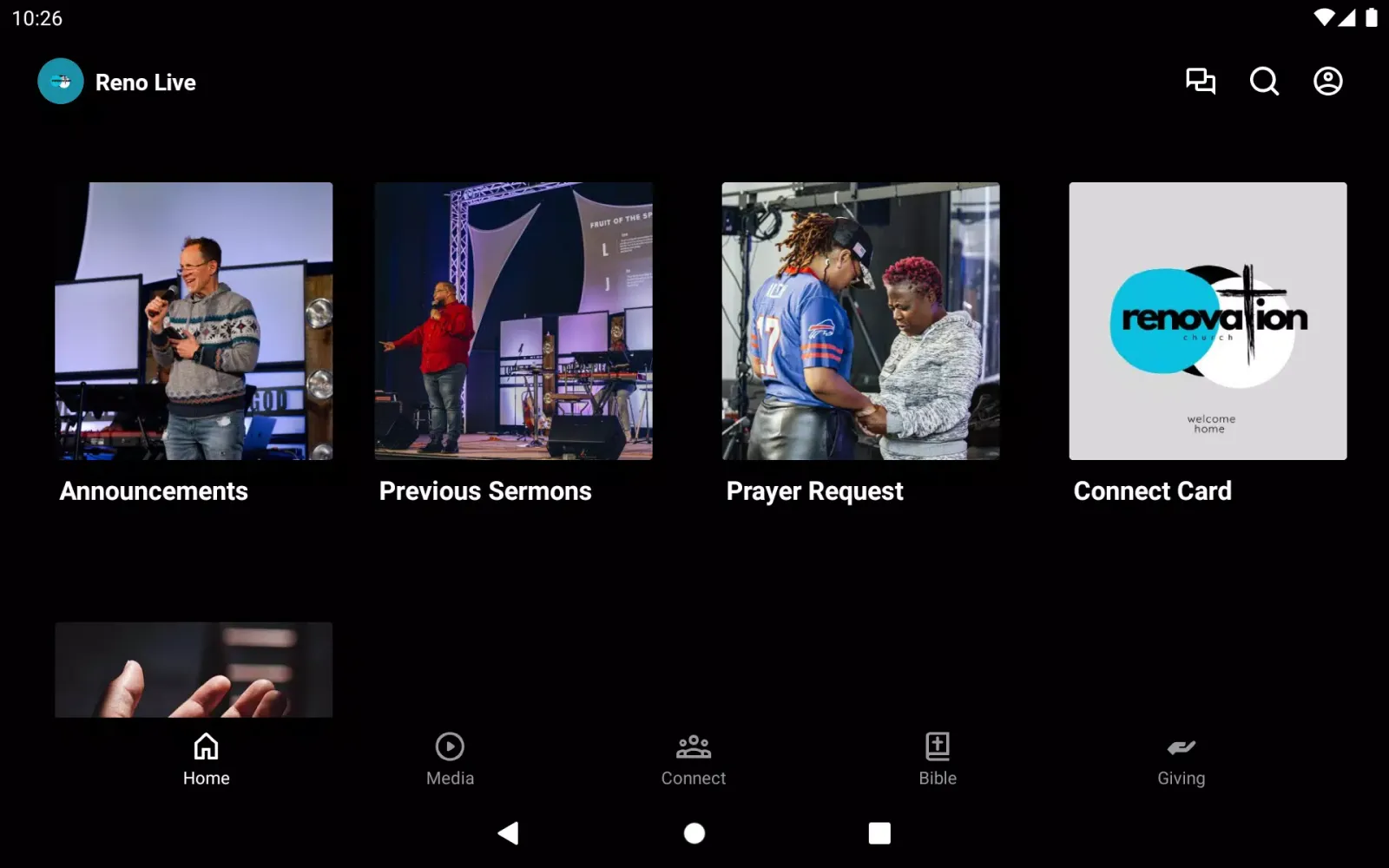
Task: Open the Previous Sermons thumbnail image
Action: (x=514, y=321)
